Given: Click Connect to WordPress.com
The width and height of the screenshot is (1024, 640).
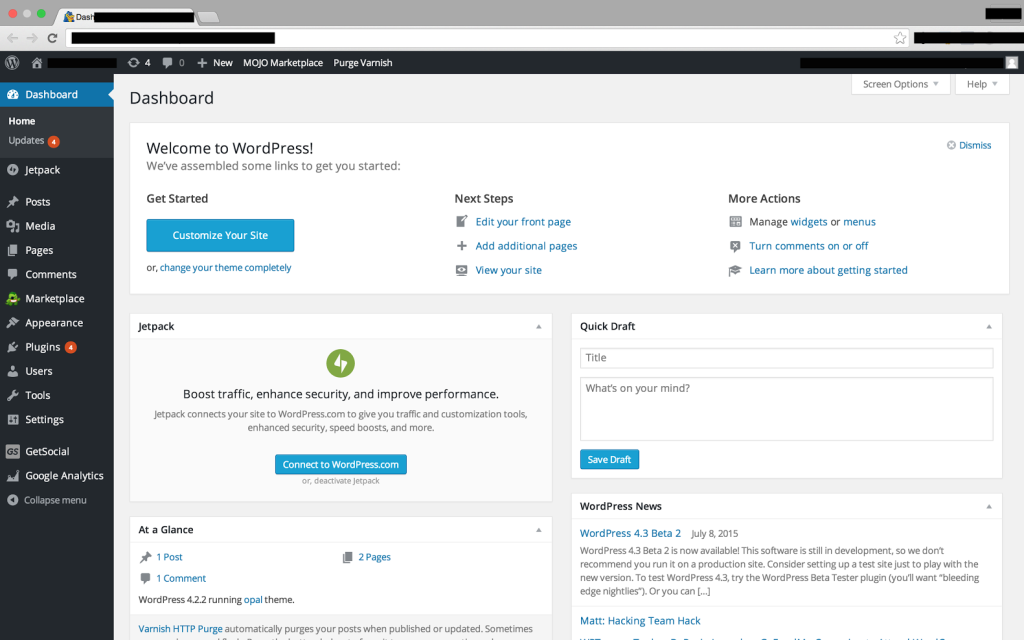Looking at the screenshot, I should [340, 464].
